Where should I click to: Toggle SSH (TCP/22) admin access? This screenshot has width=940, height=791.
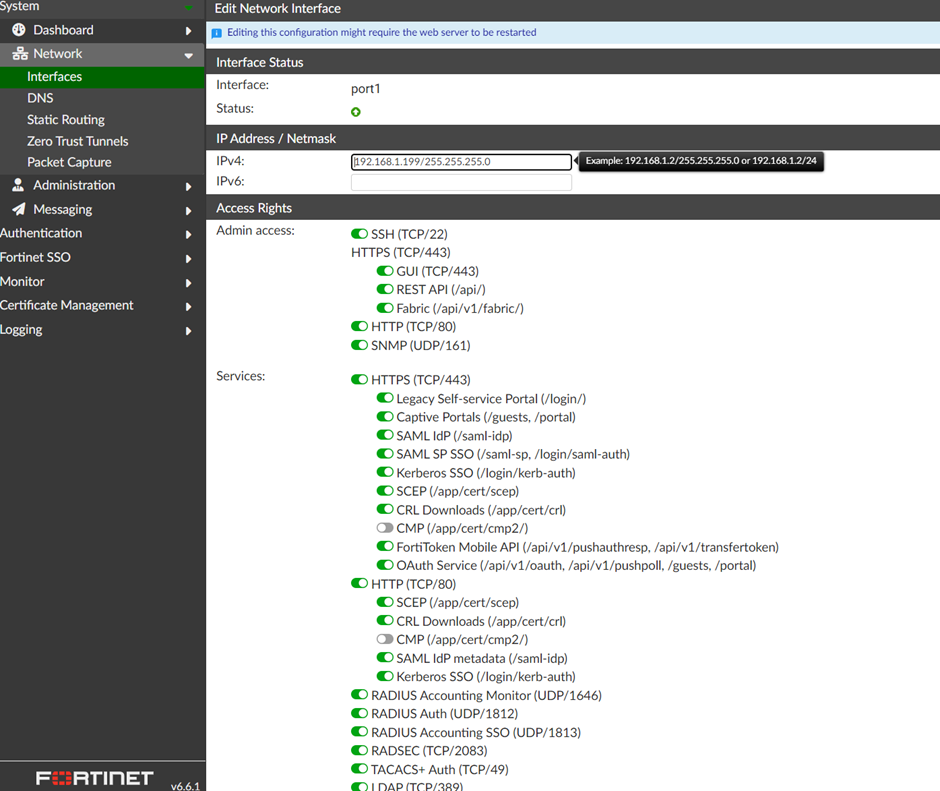(x=359, y=234)
